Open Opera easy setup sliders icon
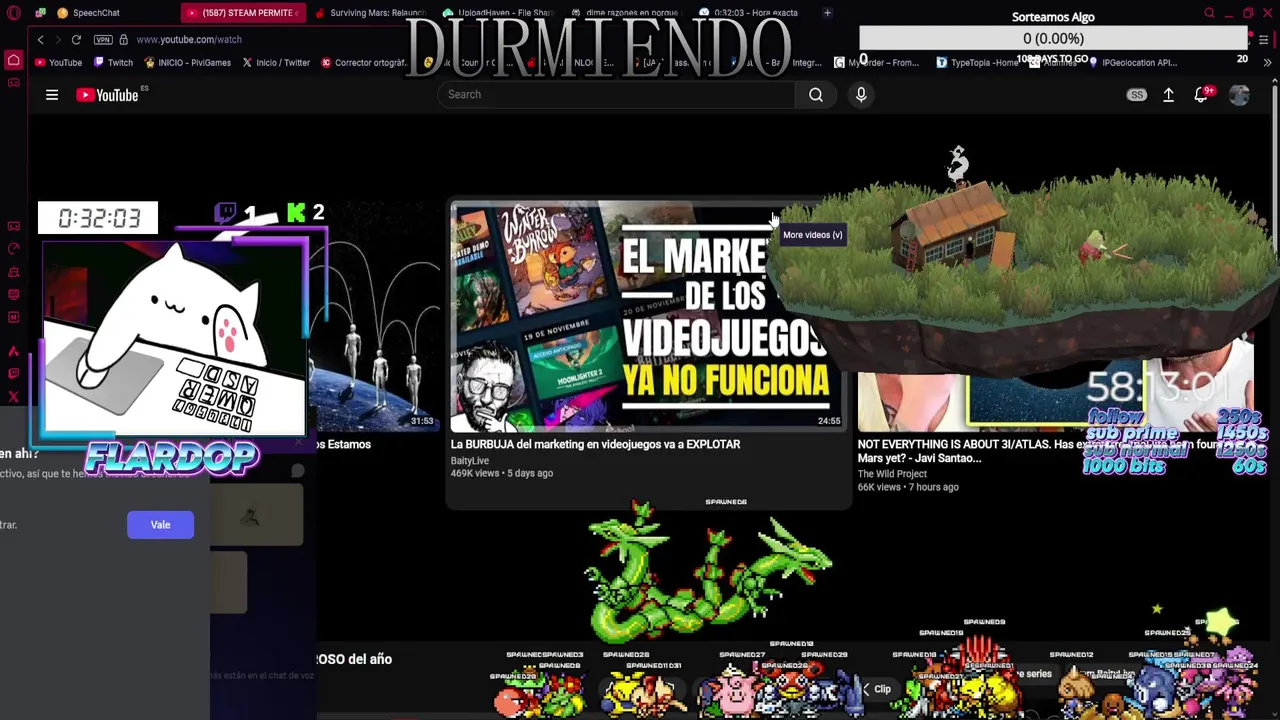 pyautogui.click(x=1264, y=39)
